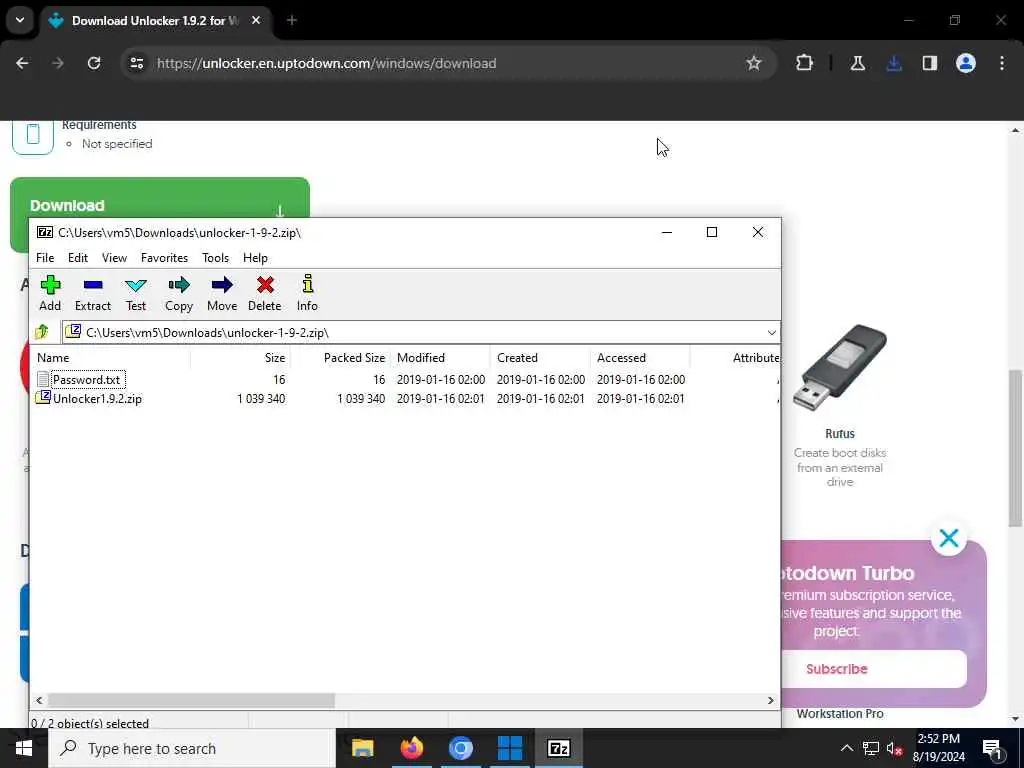
Task: Open the Favorites menu
Action: (x=165, y=258)
